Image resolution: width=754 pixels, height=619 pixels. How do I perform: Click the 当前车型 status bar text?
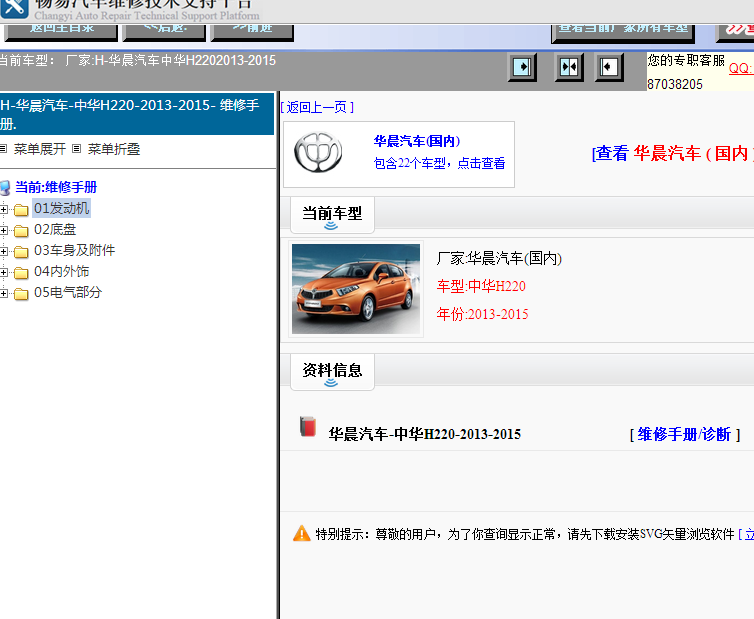(138, 61)
